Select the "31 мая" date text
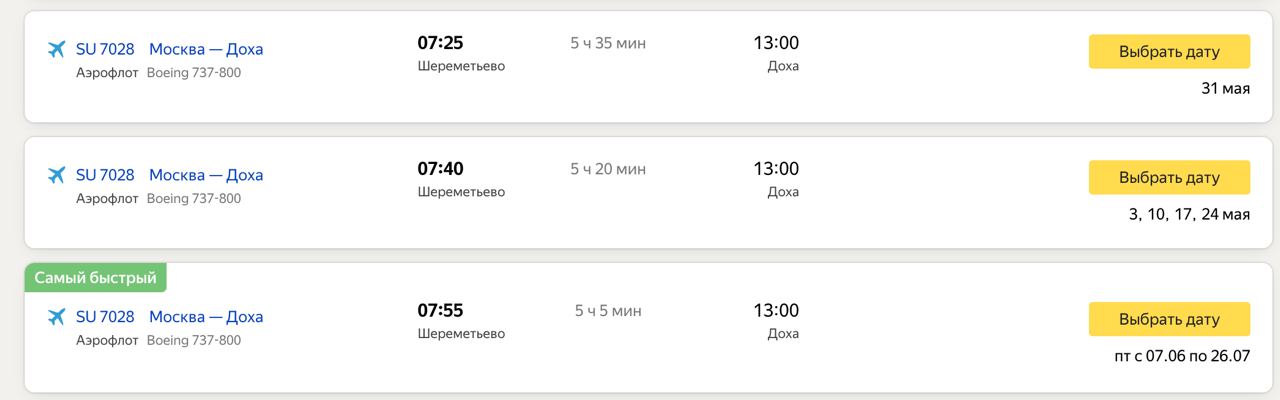 pos(1225,88)
